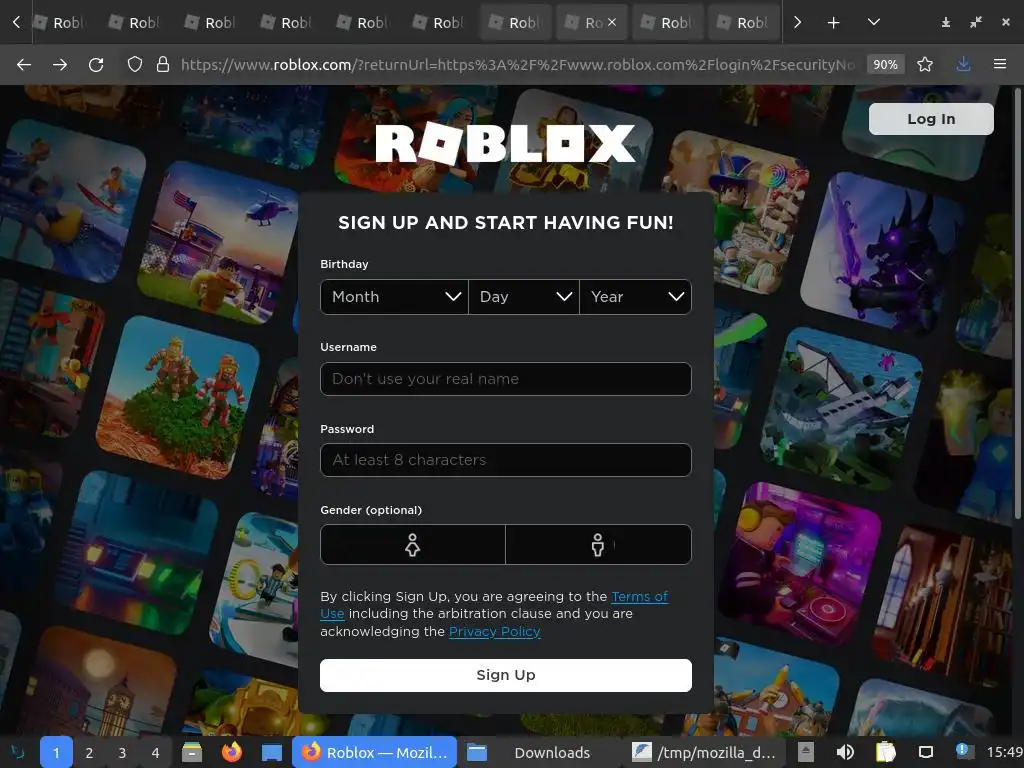
Task: Focus the Password input field
Action: tap(505, 460)
